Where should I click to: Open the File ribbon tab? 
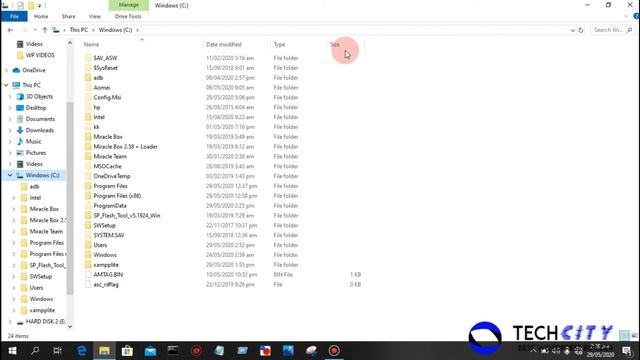point(14,16)
